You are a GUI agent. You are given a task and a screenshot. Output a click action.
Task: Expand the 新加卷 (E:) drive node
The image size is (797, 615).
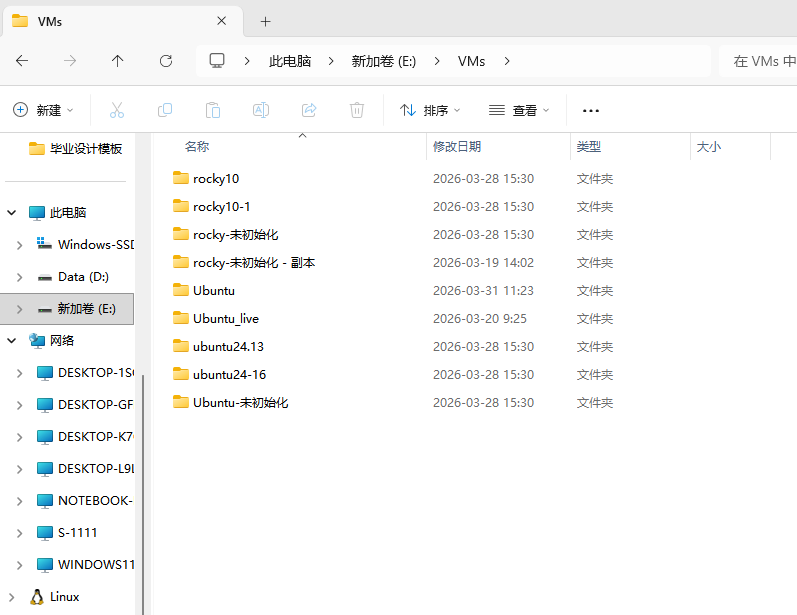pos(19,309)
